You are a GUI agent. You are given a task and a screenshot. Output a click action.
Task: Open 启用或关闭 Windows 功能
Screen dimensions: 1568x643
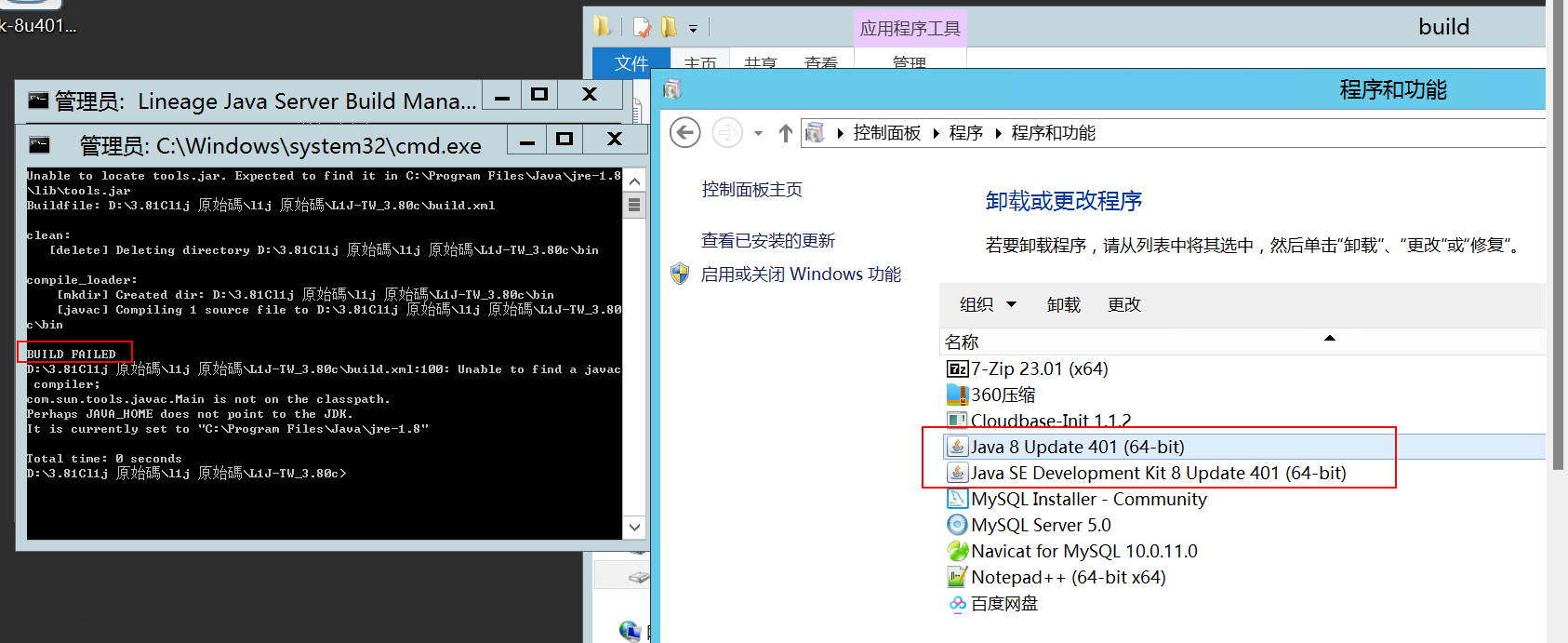(x=801, y=275)
